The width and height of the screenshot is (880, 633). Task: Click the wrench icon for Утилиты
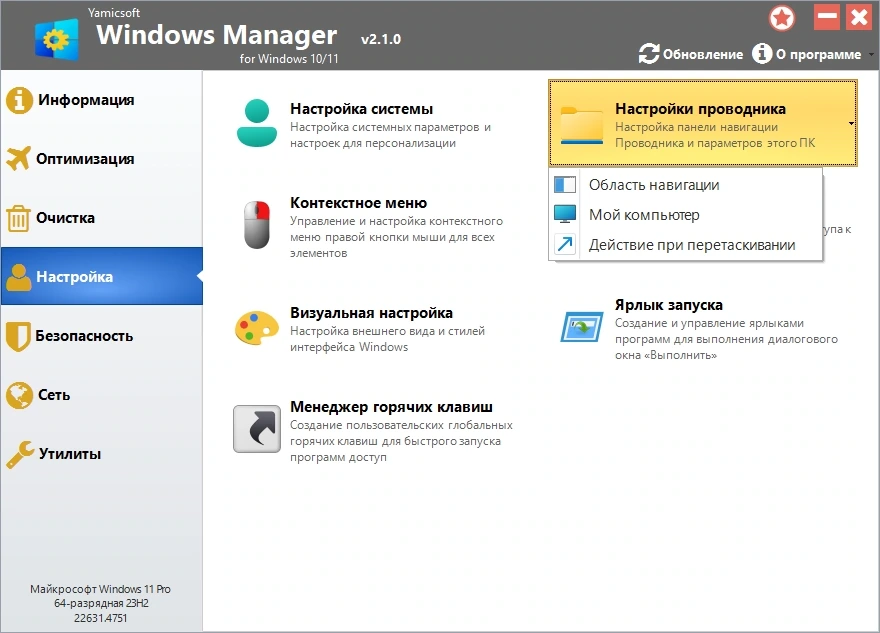coord(20,454)
